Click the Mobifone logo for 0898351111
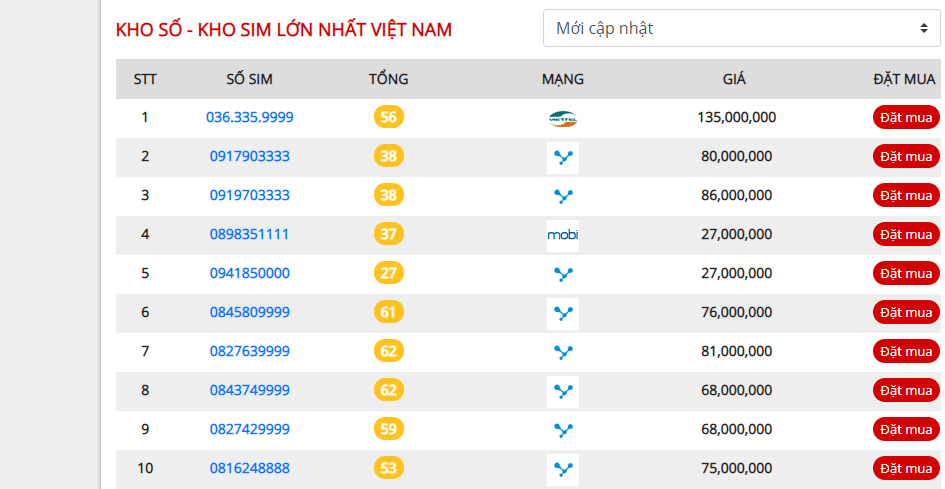The height and width of the screenshot is (489, 945). 563,235
